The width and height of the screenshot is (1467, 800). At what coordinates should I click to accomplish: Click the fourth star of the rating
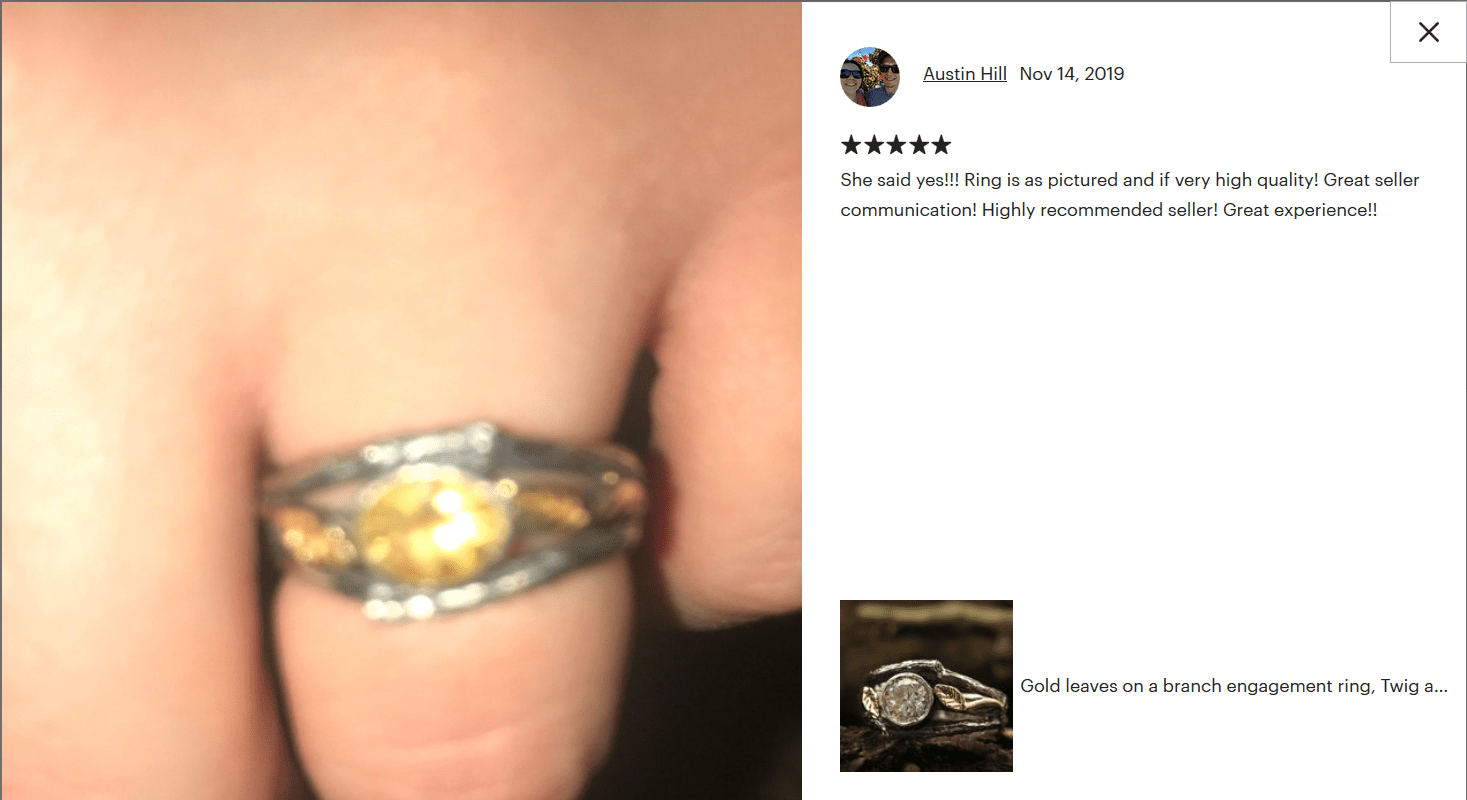pyautogui.click(x=919, y=145)
